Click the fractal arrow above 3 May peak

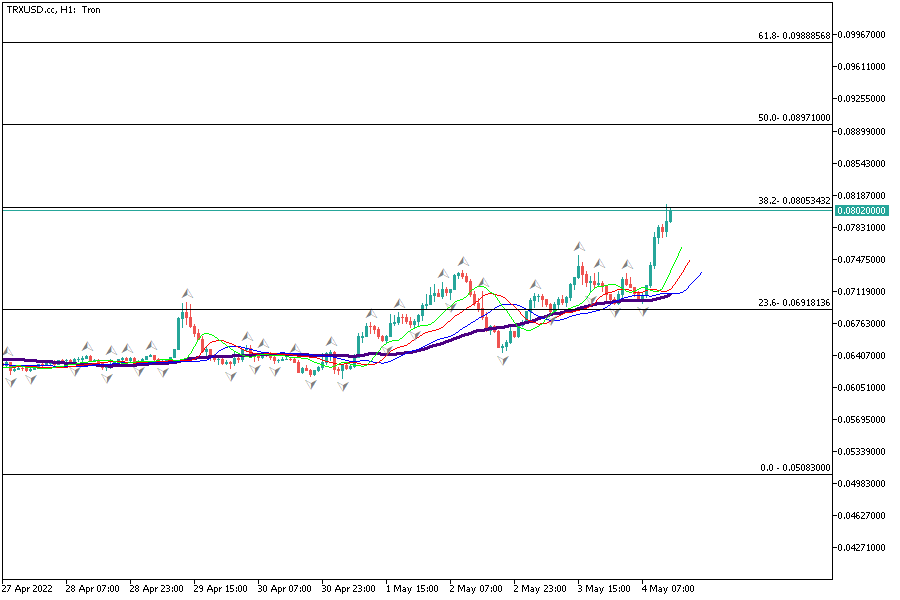click(x=578, y=245)
